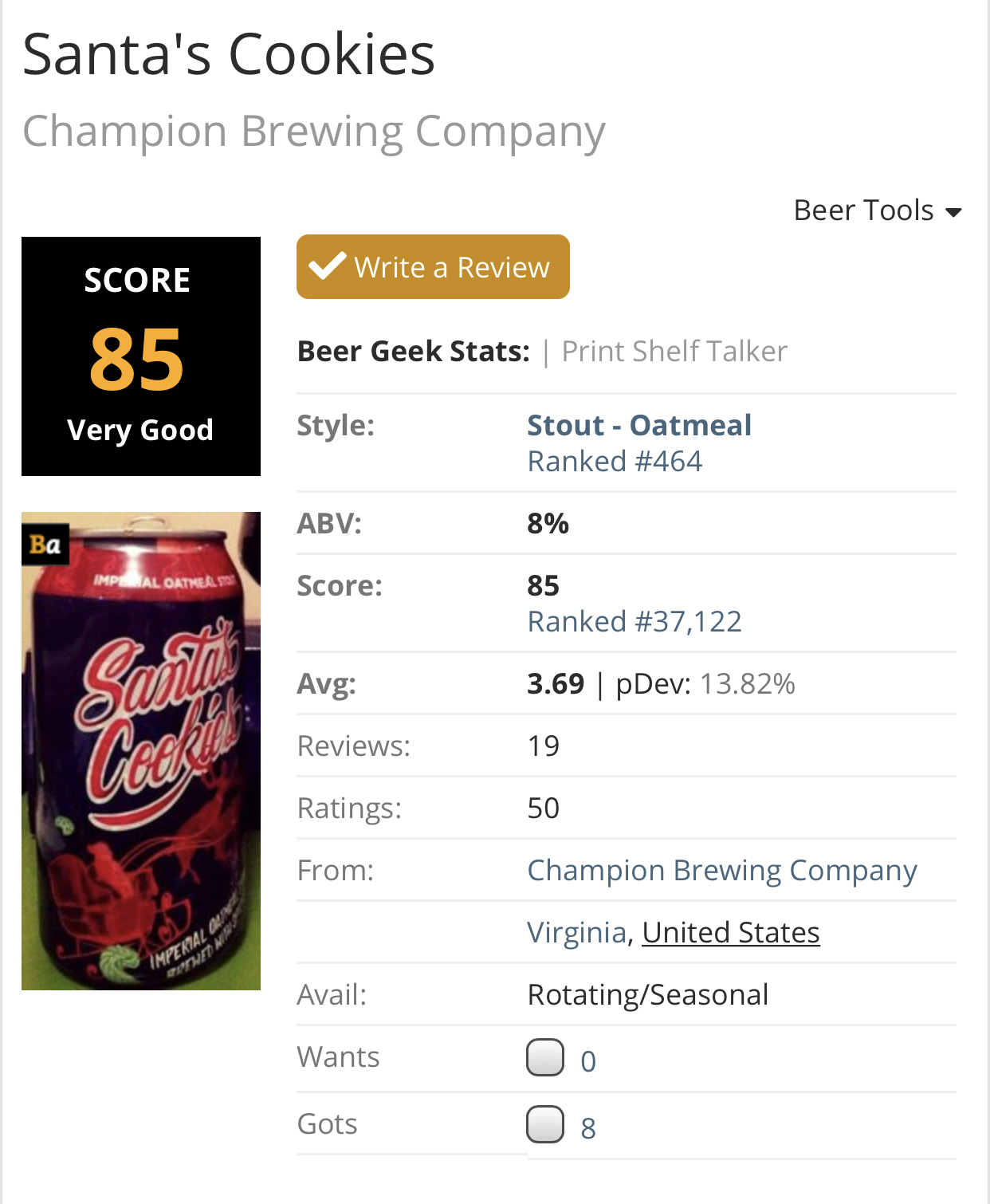View the Ranked #37,122 score ranking
Screen dimensions: 990x1204
[x=634, y=621]
